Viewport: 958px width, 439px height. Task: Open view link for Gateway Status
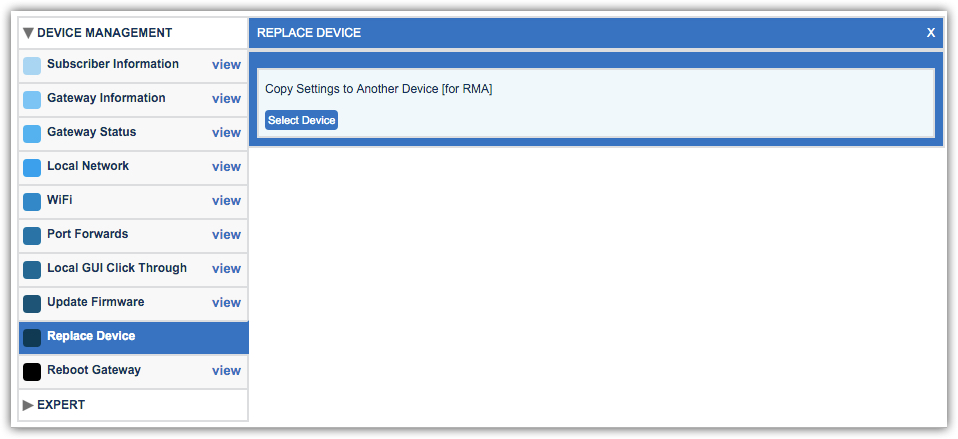pyautogui.click(x=226, y=133)
